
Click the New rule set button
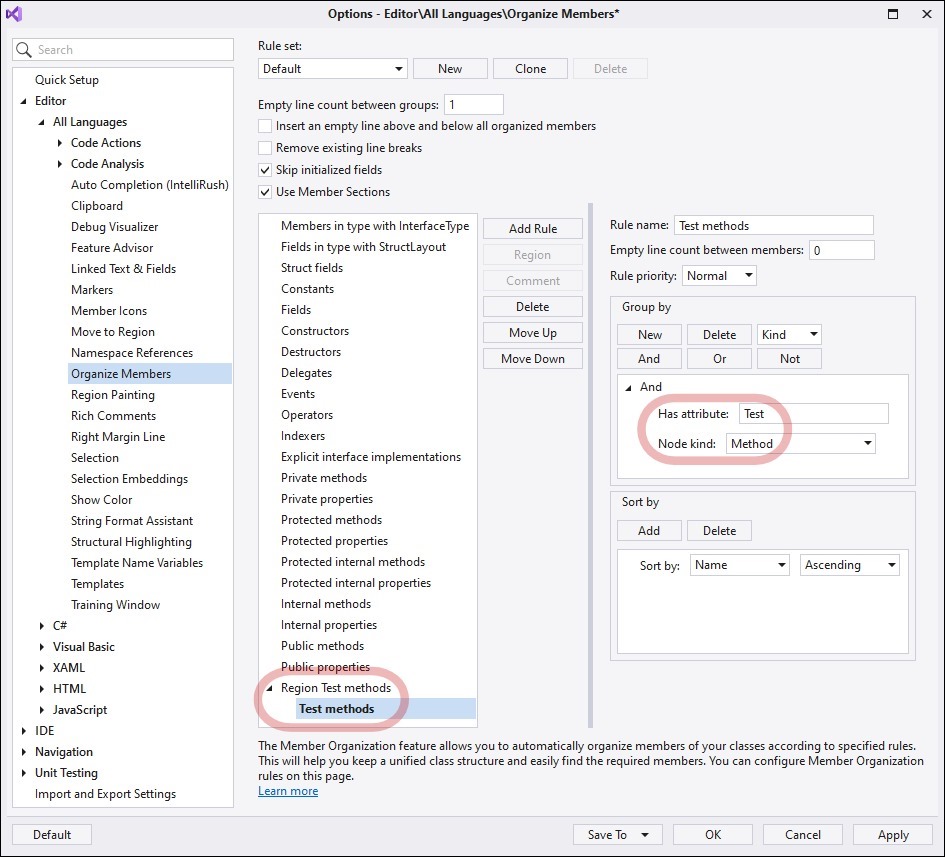coord(450,69)
